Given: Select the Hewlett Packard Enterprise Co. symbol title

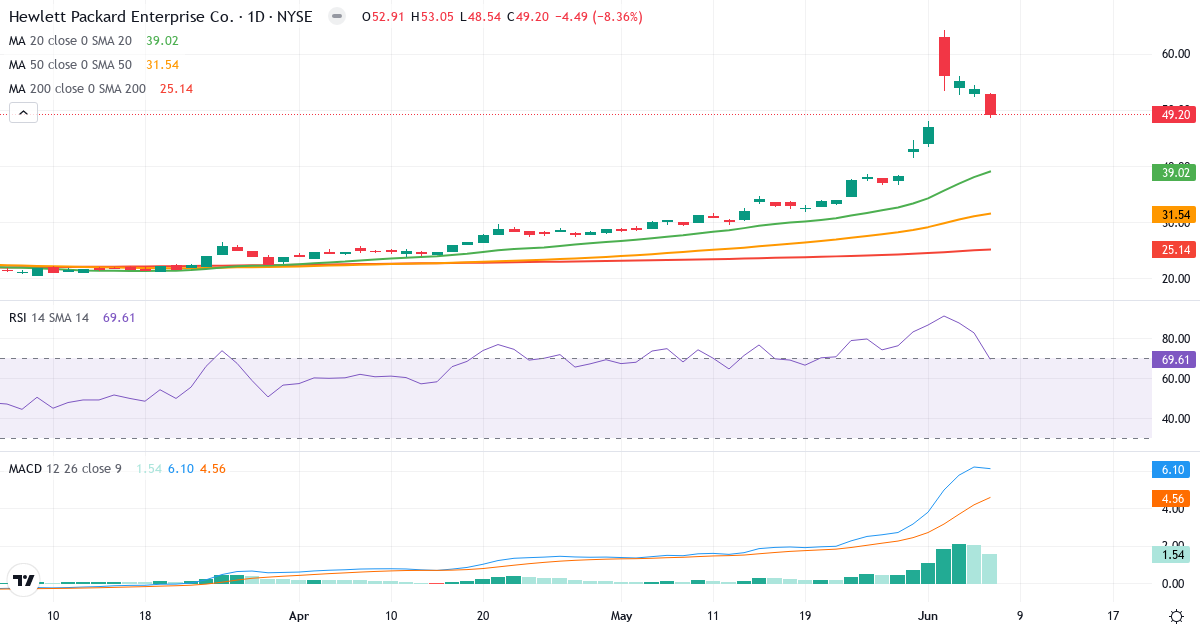Looking at the screenshot, I should coord(160,17).
